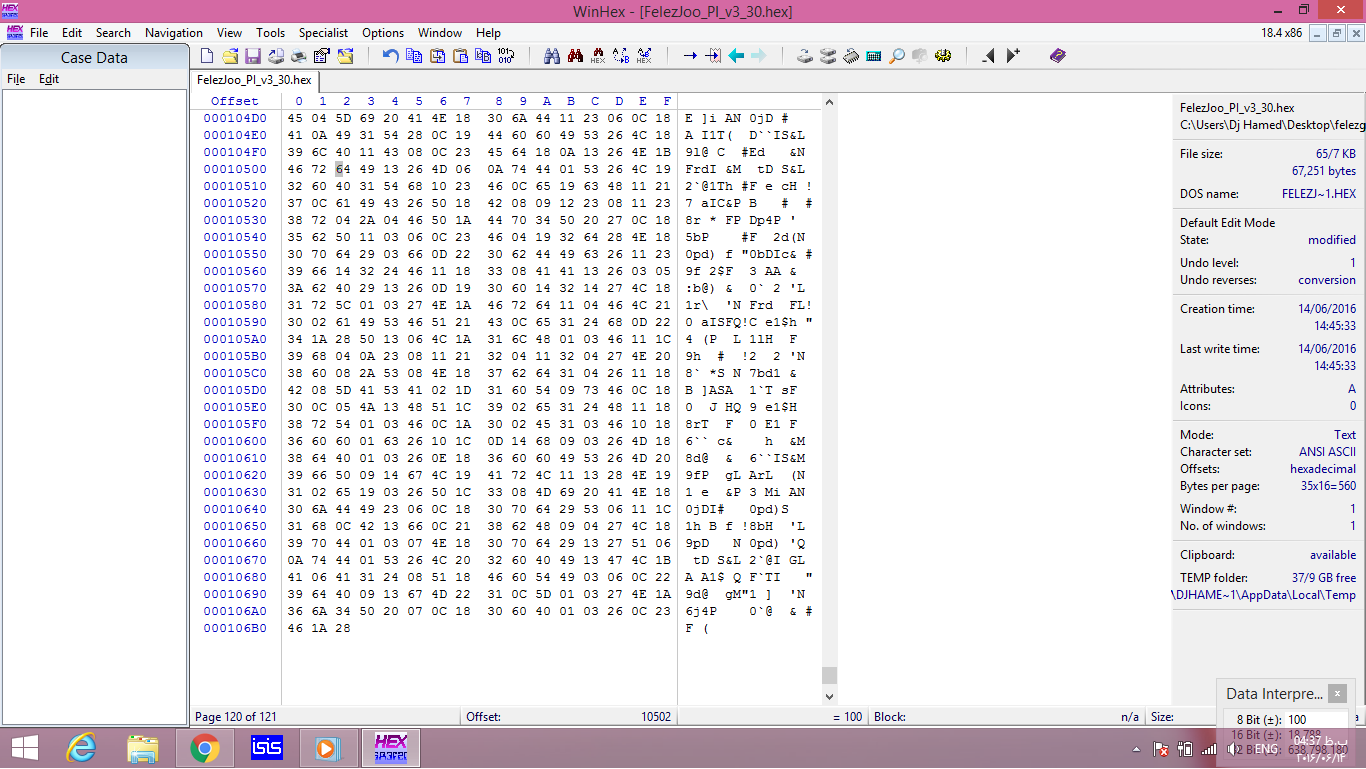Click the Copy block toolbar icon

[x=414, y=56]
